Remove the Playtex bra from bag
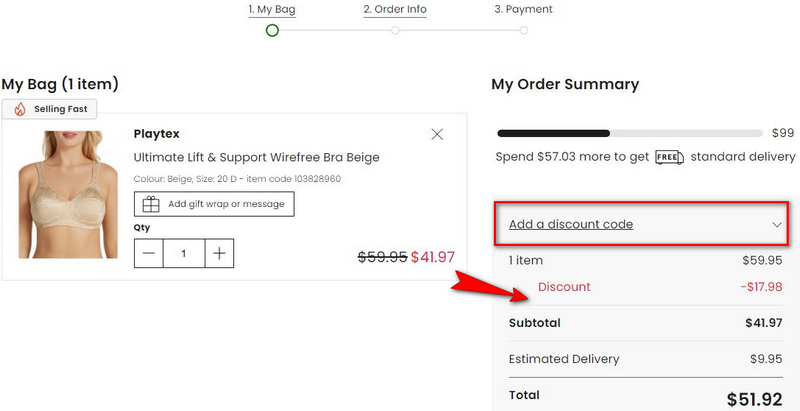Viewport: 800px width, 411px height. tap(437, 134)
